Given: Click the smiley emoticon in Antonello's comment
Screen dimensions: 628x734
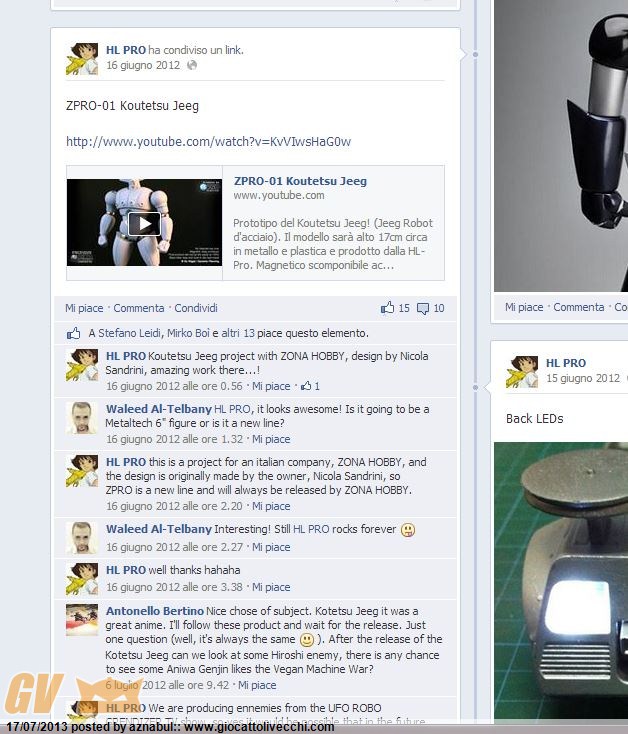Looking at the screenshot, I should point(307,640).
